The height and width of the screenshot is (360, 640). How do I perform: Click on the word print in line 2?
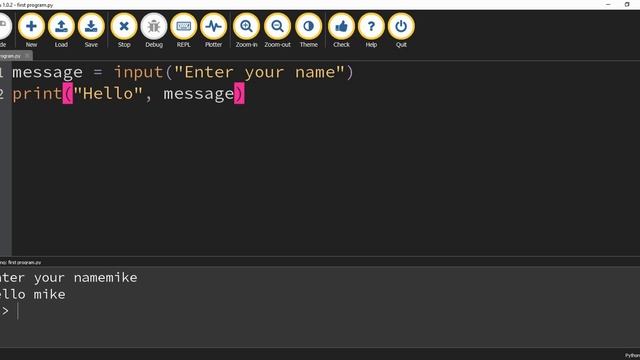click(37, 94)
